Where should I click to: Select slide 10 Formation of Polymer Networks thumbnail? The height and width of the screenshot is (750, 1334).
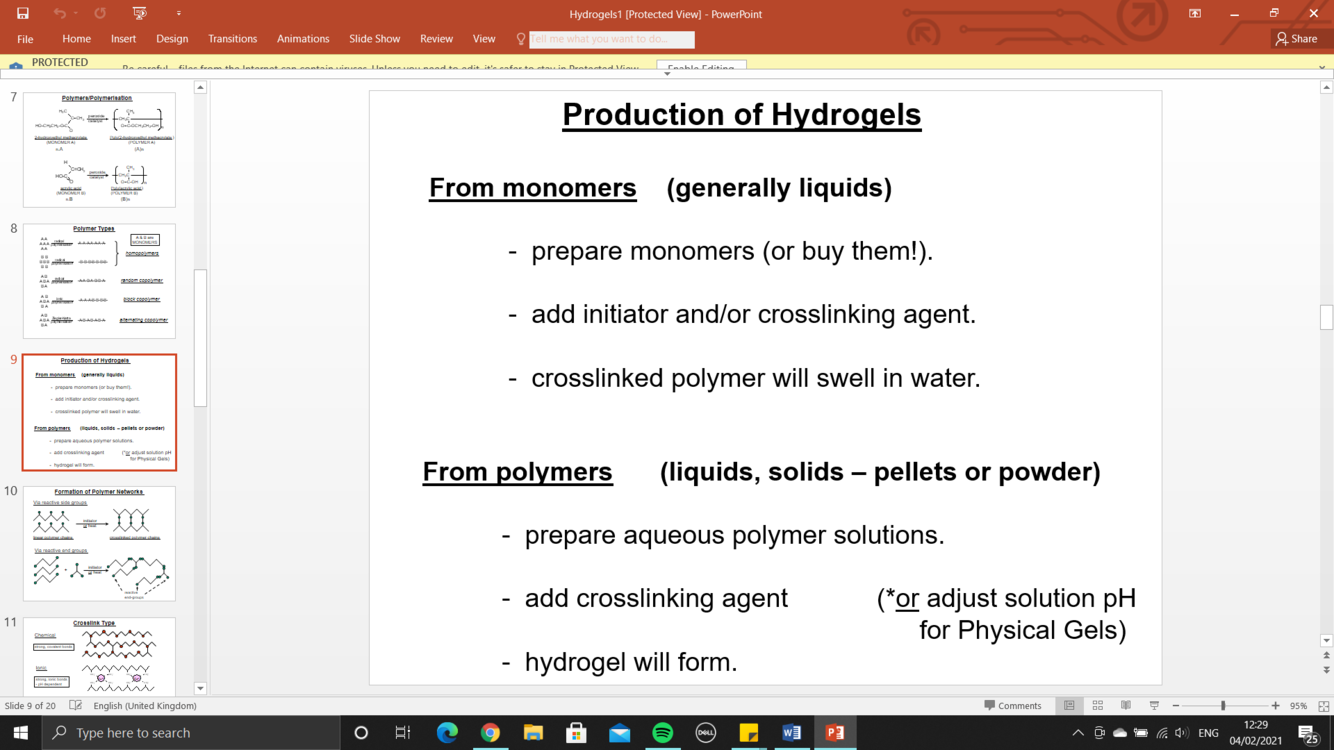point(99,544)
